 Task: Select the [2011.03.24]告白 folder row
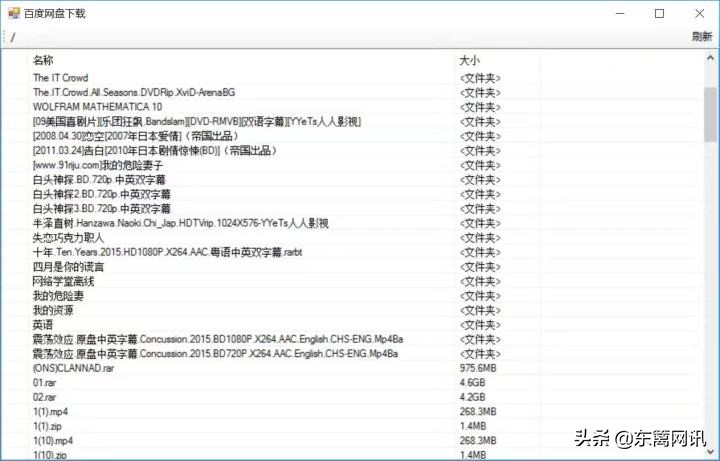pos(155,151)
